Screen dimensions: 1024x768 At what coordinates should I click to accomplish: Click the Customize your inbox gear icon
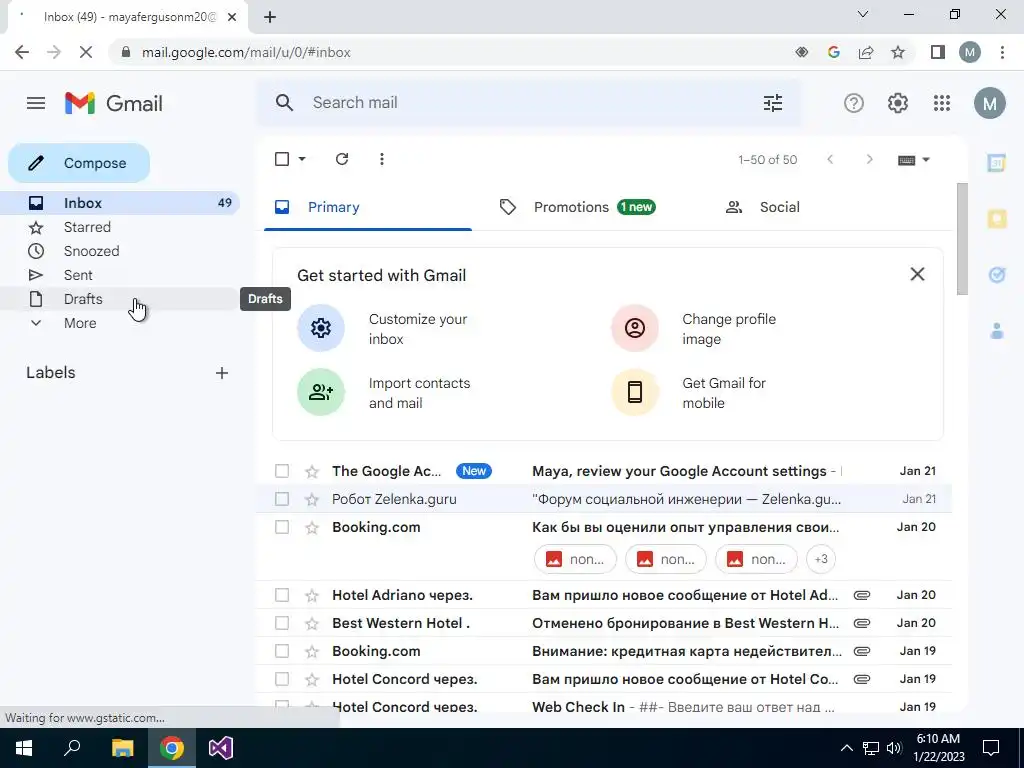(x=321, y=328)
